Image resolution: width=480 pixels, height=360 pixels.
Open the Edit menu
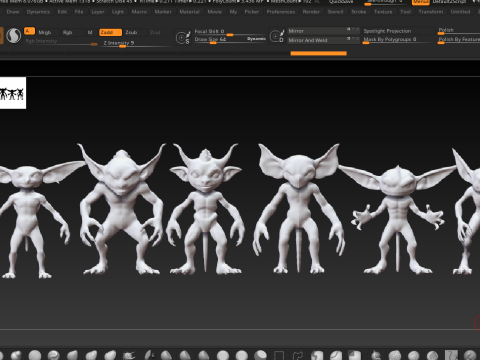[62, 12]
